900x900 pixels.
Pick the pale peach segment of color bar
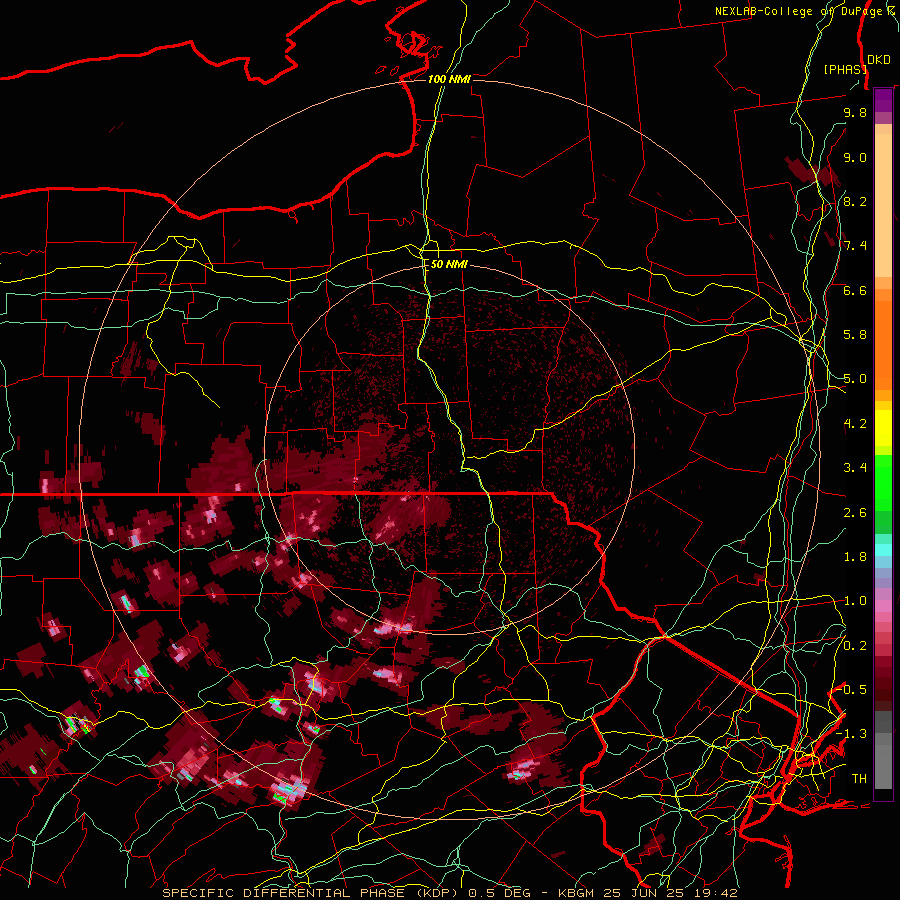[x=883, y=207]
